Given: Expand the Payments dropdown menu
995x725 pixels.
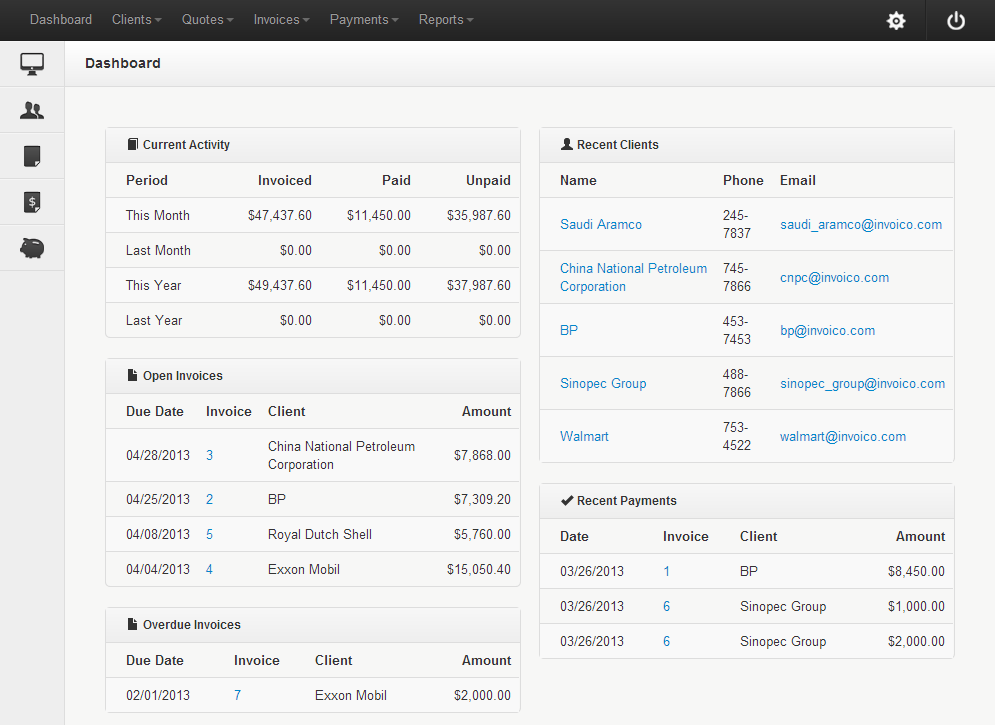Looking at the screenshot, I should (x=364, y=20).
